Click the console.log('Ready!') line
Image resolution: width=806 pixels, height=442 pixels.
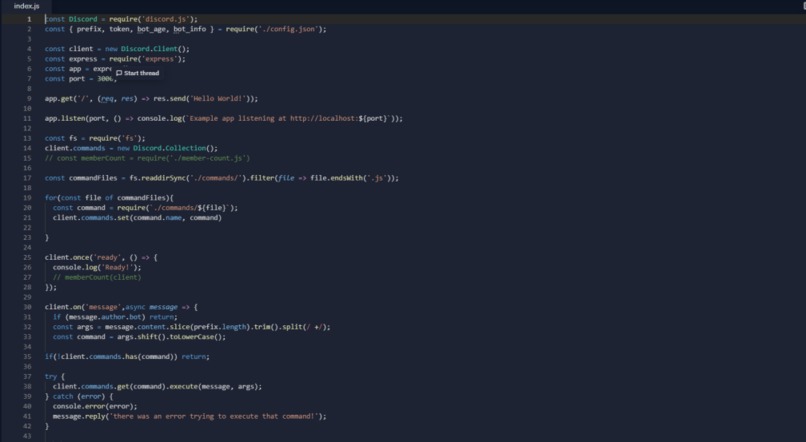pos(97,268)
